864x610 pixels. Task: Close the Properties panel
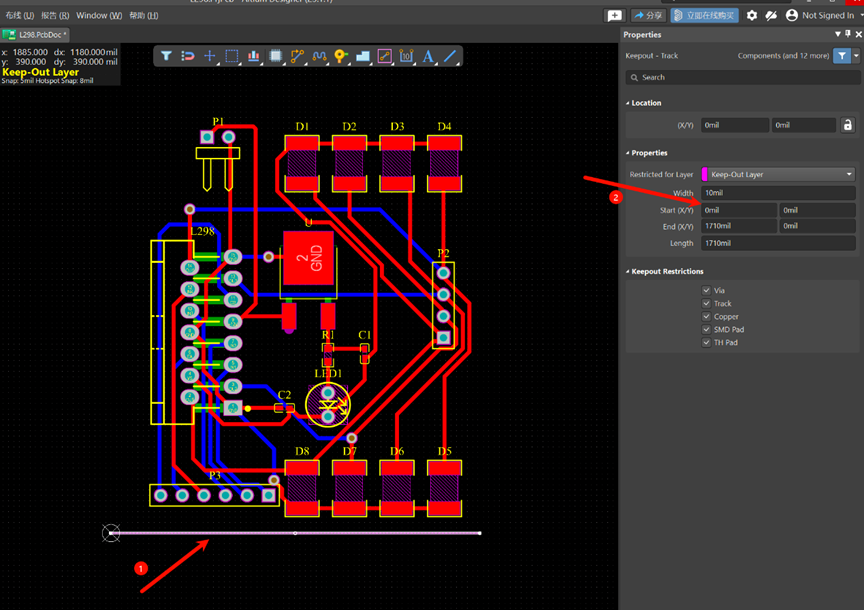858,34
